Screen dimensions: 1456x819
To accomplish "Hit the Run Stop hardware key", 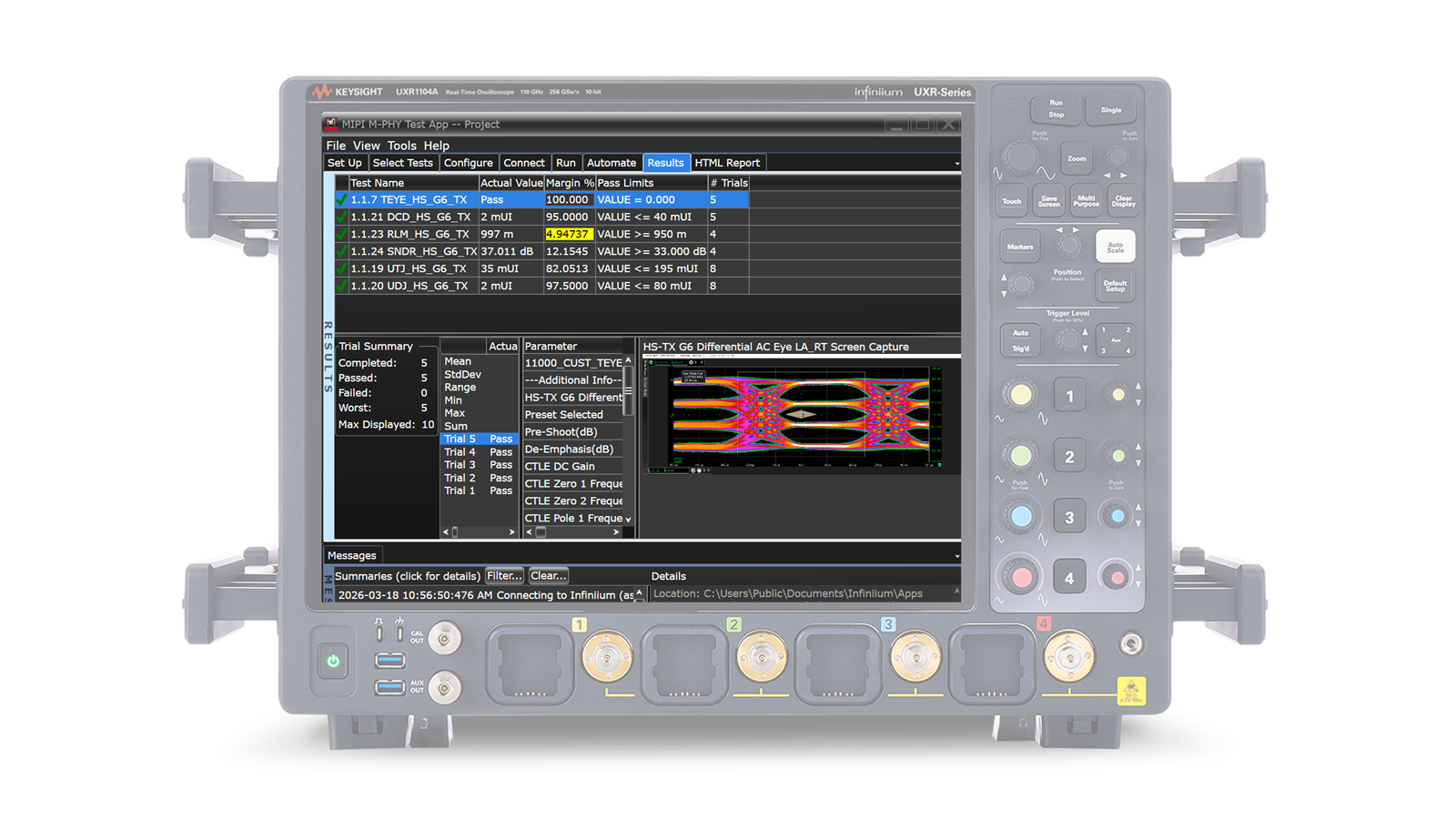I will 1056,109.
